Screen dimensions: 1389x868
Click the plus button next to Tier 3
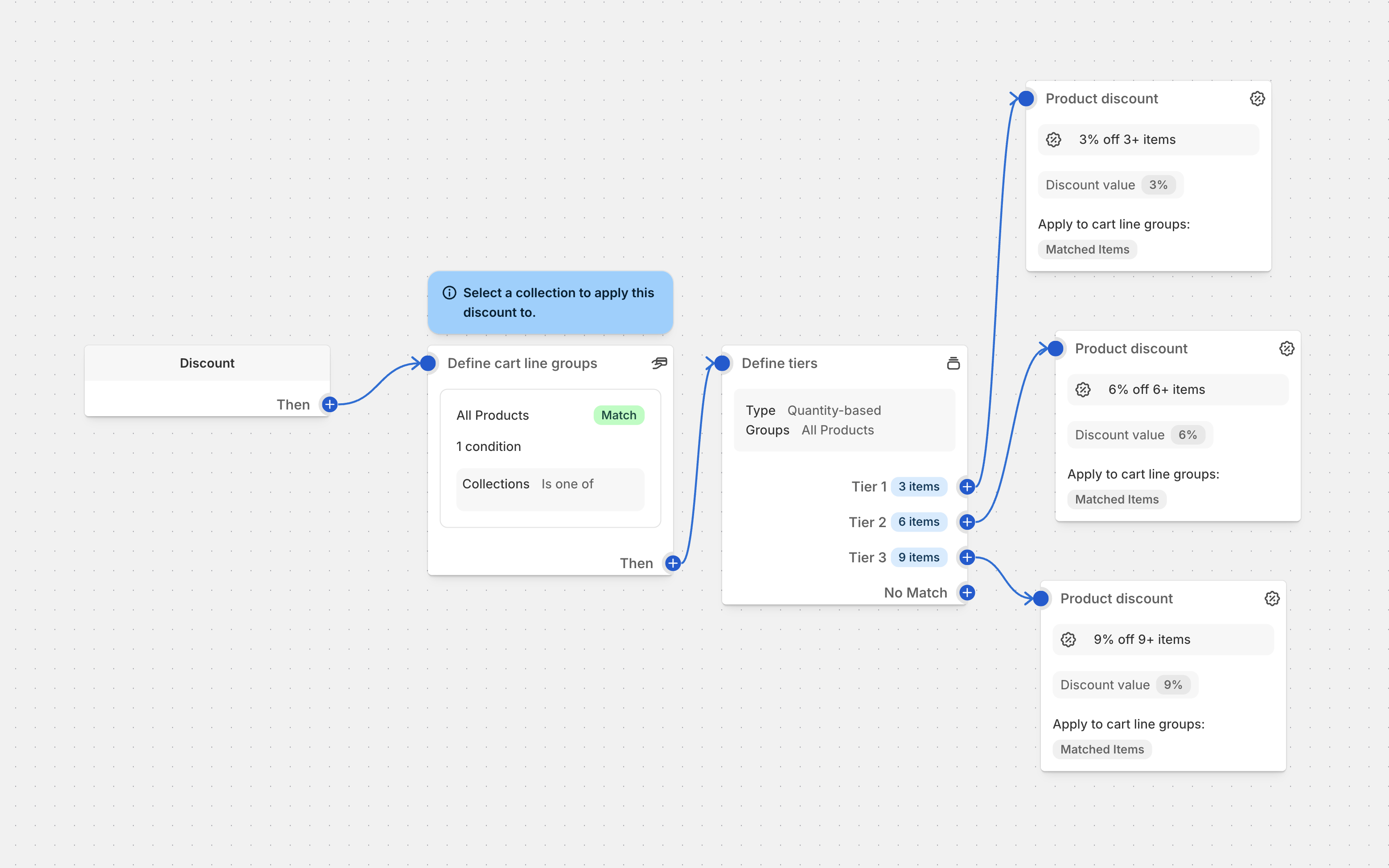coord(967,557)
